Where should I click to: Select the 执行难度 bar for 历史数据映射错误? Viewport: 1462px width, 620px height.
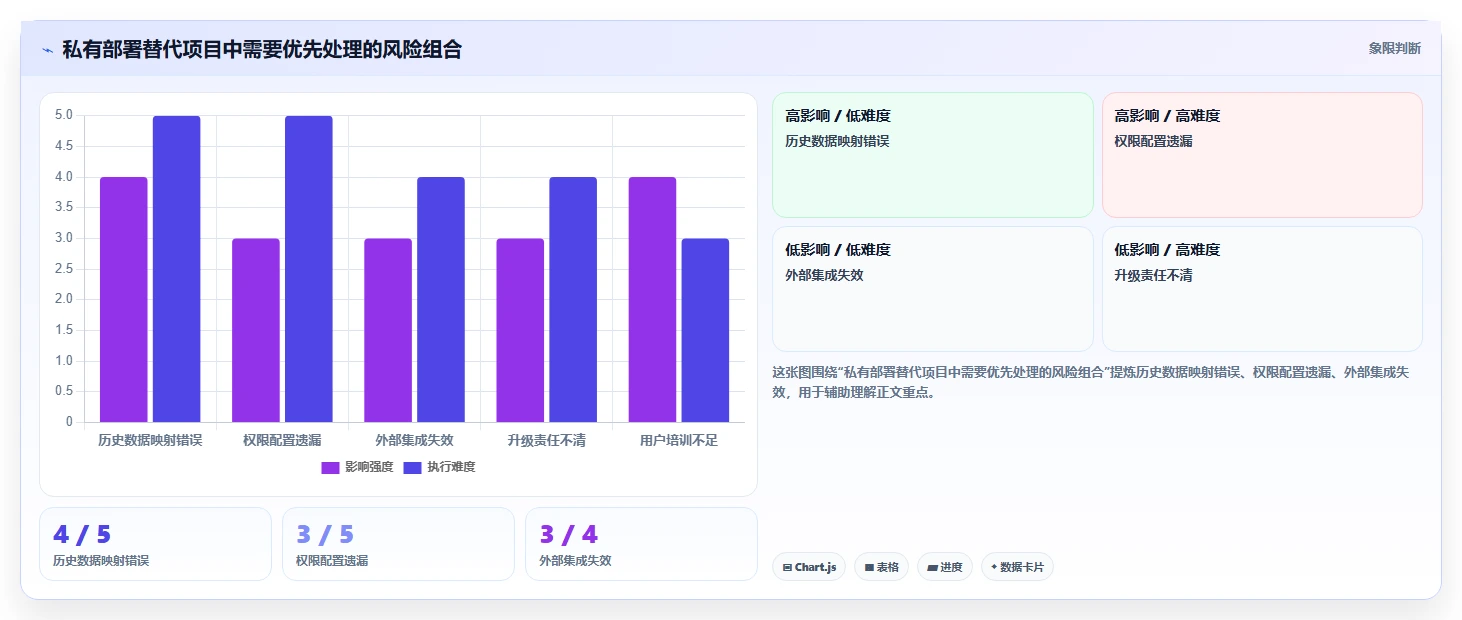(x=177, y=269)
